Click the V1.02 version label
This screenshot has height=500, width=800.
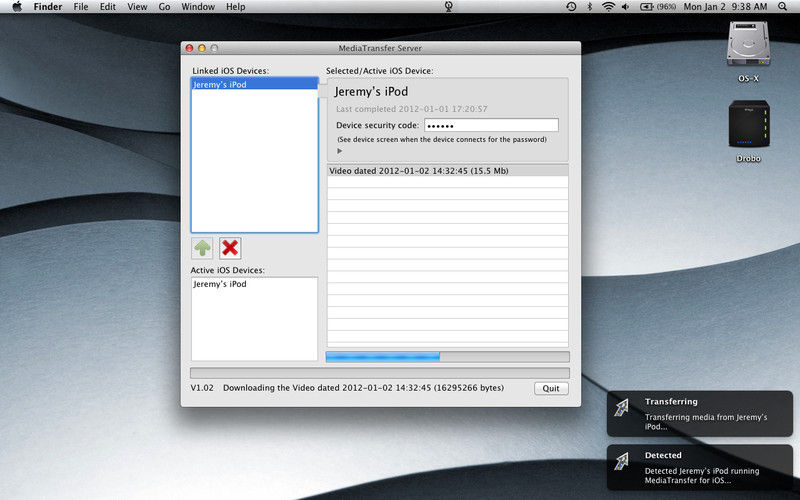pyautogui.click(x=202, y=388)
